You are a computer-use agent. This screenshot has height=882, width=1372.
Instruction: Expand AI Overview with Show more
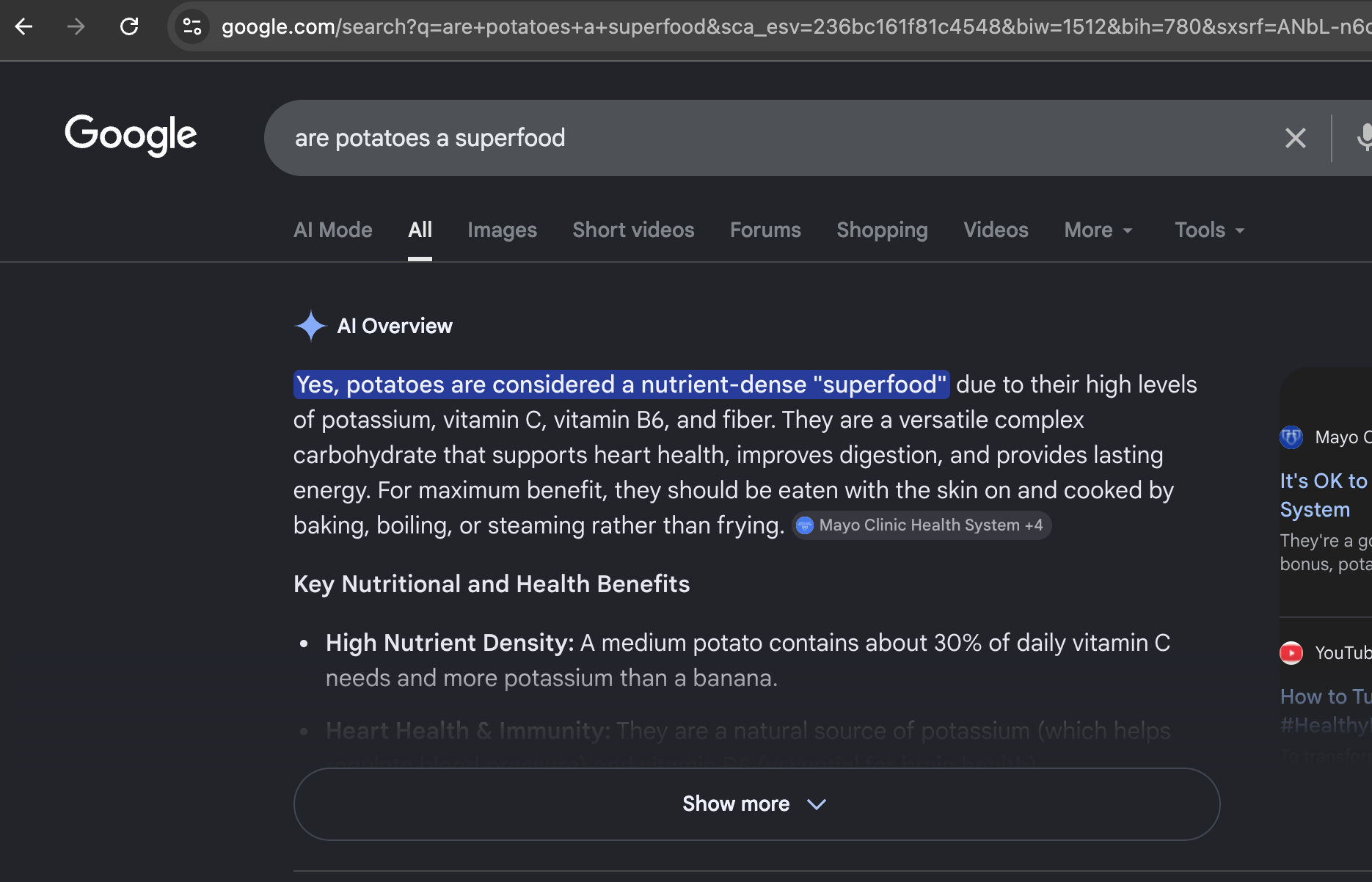tap(756, 804)
